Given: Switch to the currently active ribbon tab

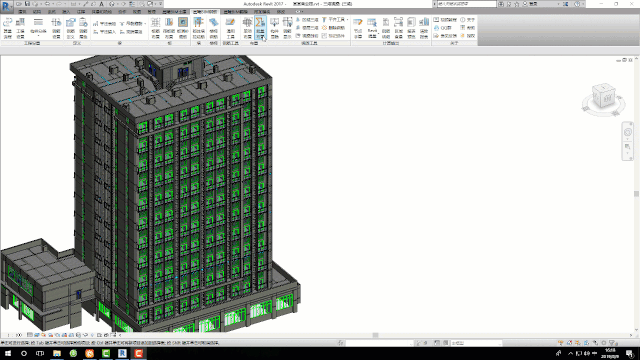Looking at the screenshot, I should pos(205,12).
